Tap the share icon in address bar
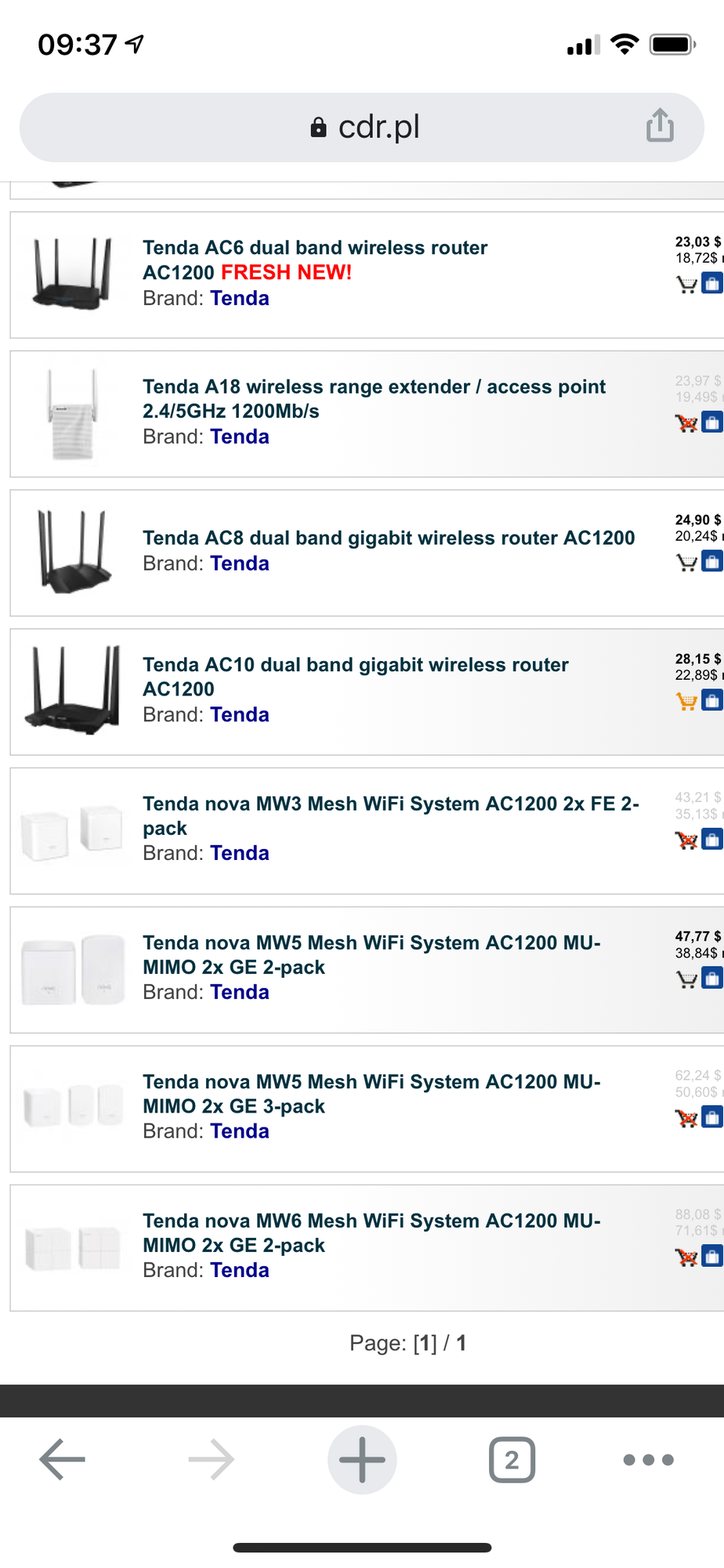The height and width of the screenshot is (1568, 724). [x=660, y=125]
